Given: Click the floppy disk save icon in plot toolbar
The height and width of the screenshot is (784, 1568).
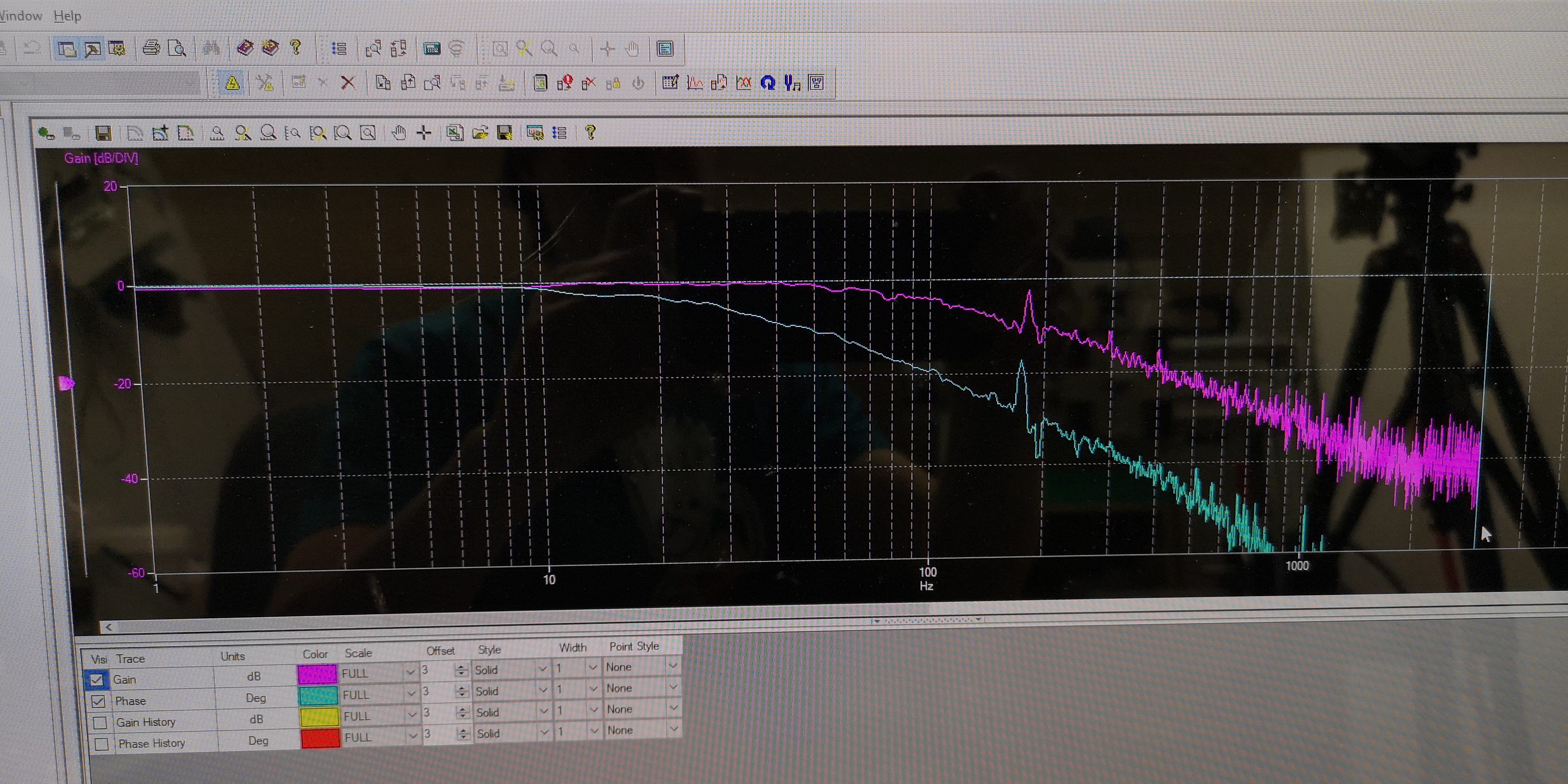Looking at the screenshot, I should click(x=103, y=133).
